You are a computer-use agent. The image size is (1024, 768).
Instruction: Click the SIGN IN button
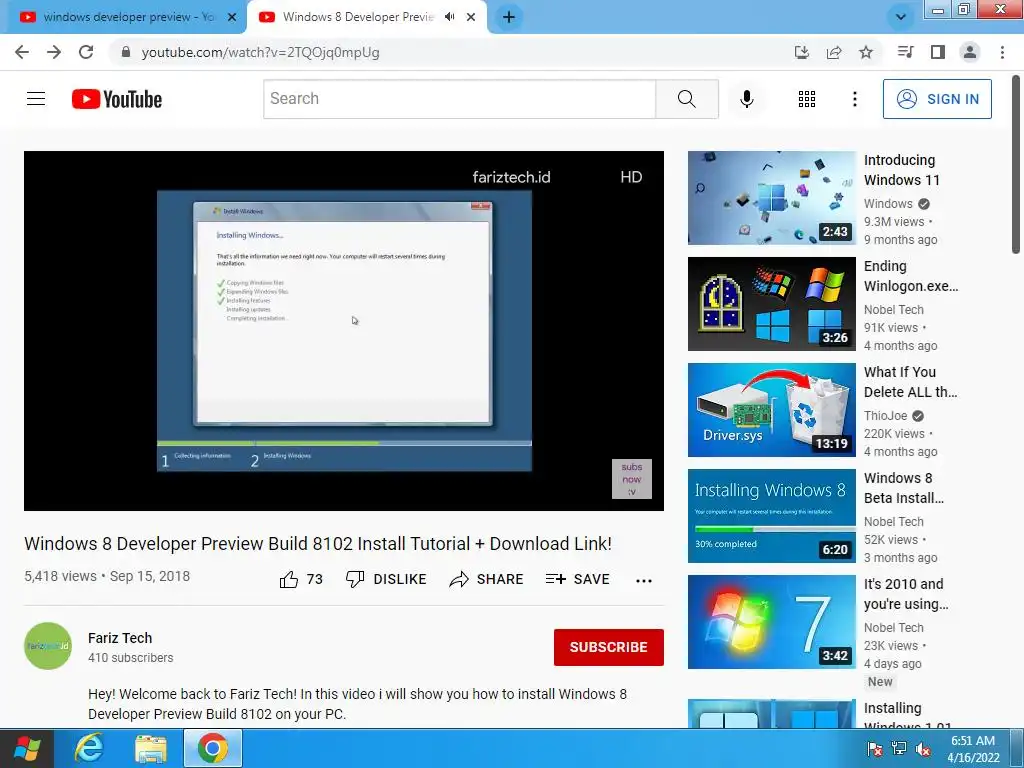point(937,99)
